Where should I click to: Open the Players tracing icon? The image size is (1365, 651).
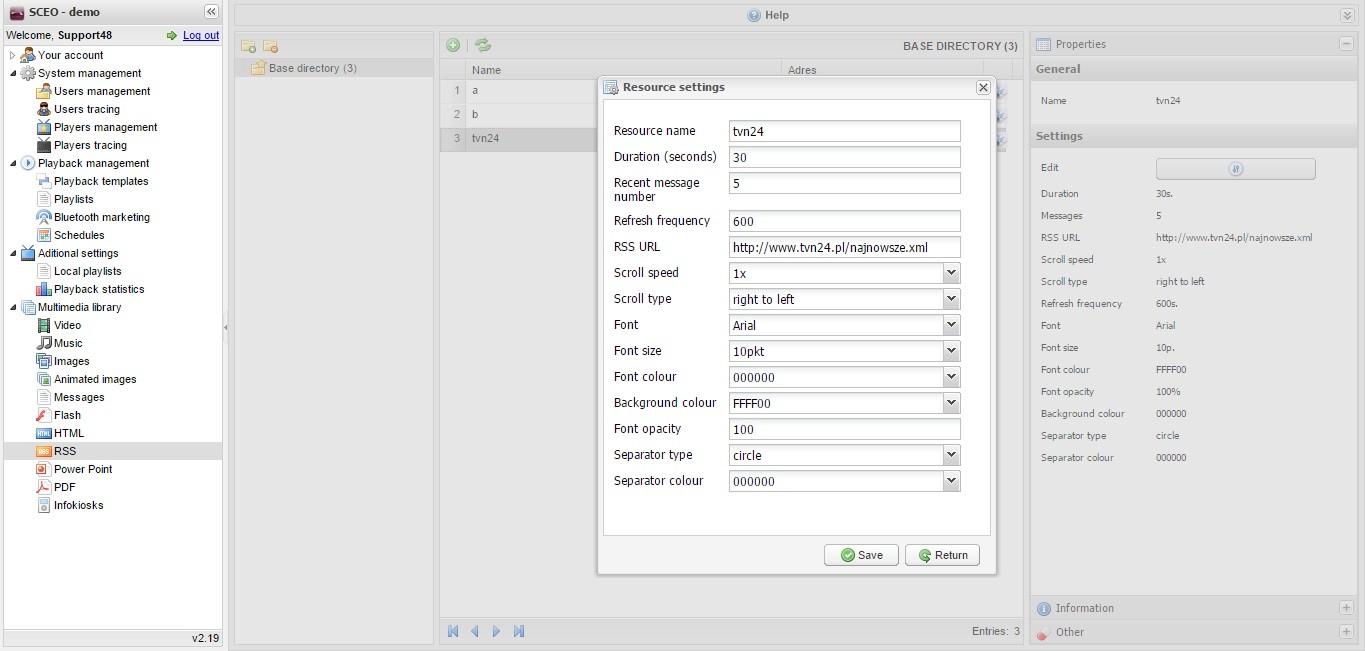(44, 145)
